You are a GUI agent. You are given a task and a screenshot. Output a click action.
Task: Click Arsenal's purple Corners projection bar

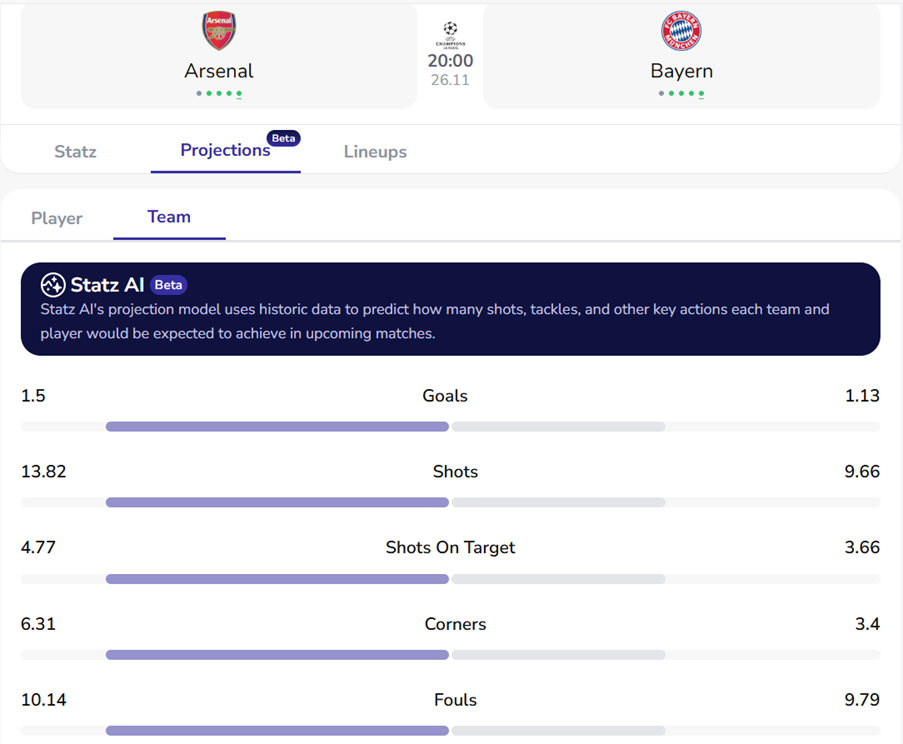(277, 655)
